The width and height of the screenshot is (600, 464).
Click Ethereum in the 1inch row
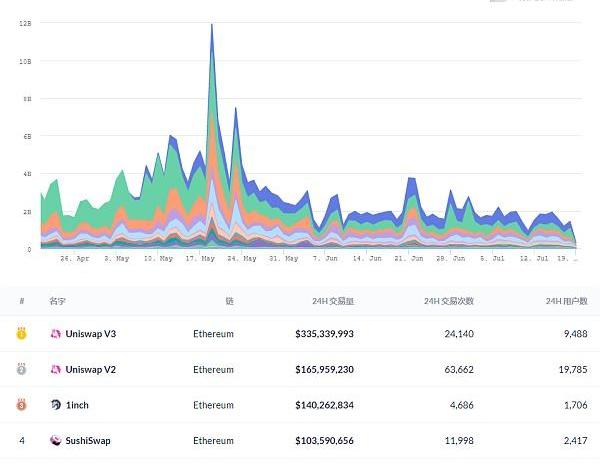click(214, 405)
